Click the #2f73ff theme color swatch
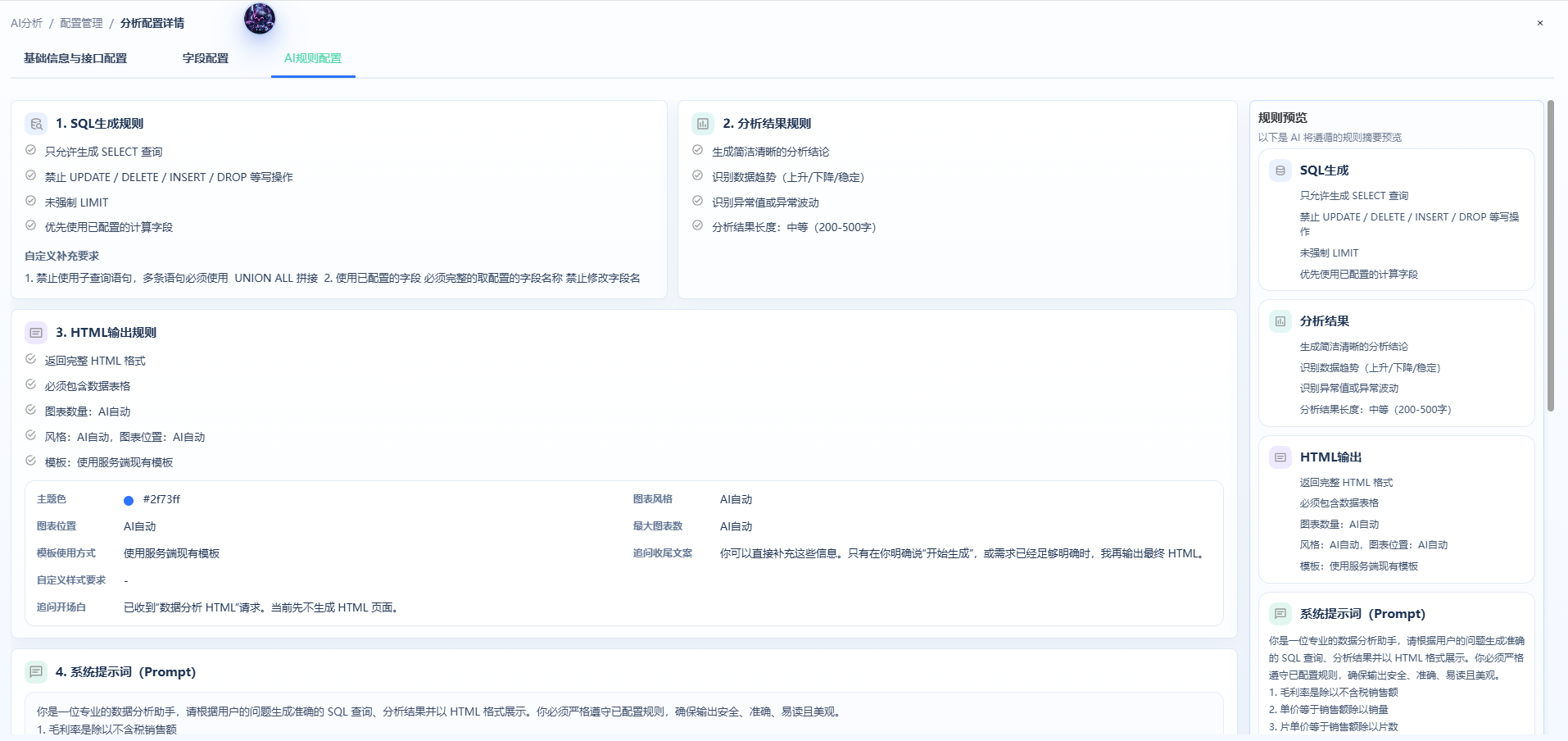The height and width of the screenshot is (741, 1568). [129, 500]
